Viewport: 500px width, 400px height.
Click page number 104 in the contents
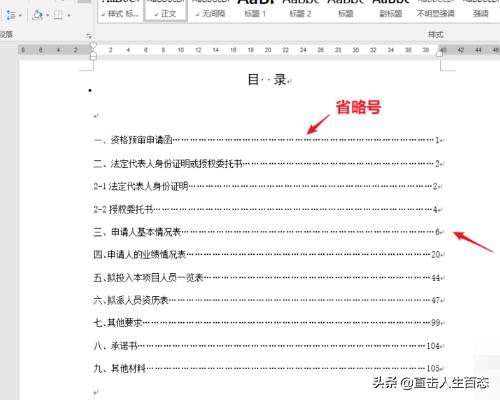[x=433, y=346]
